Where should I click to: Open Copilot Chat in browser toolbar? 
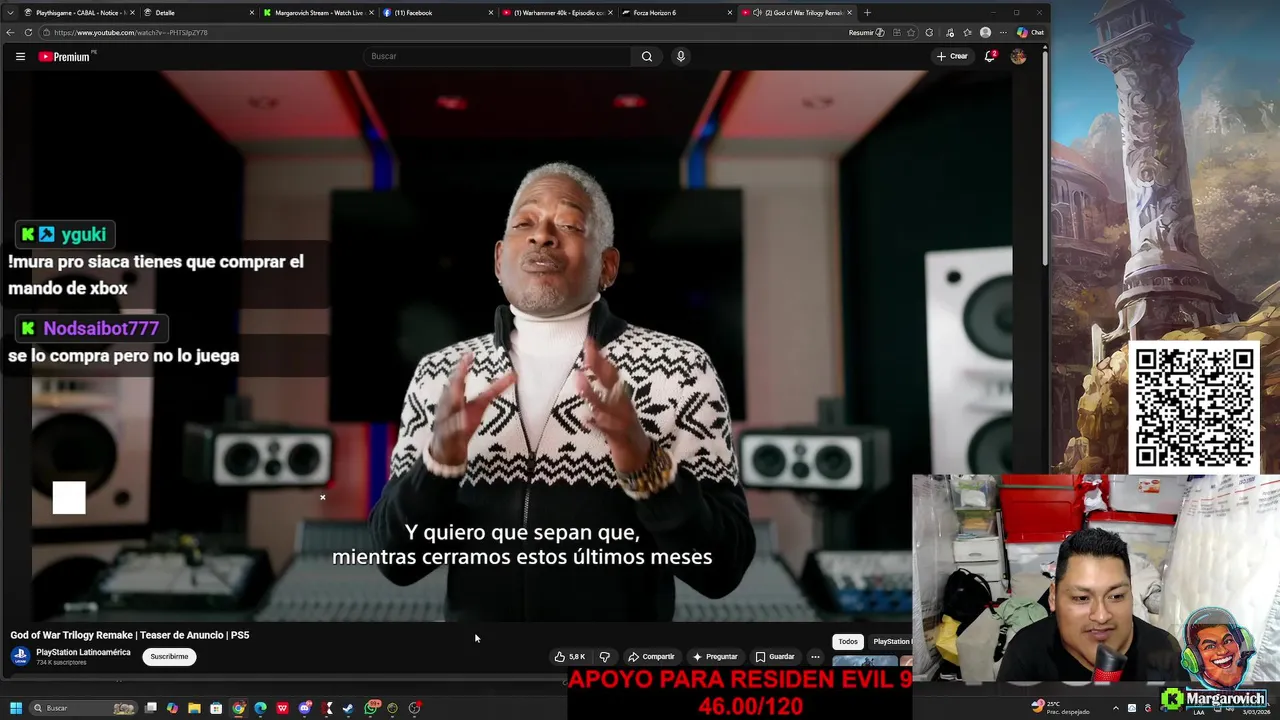1030,32
